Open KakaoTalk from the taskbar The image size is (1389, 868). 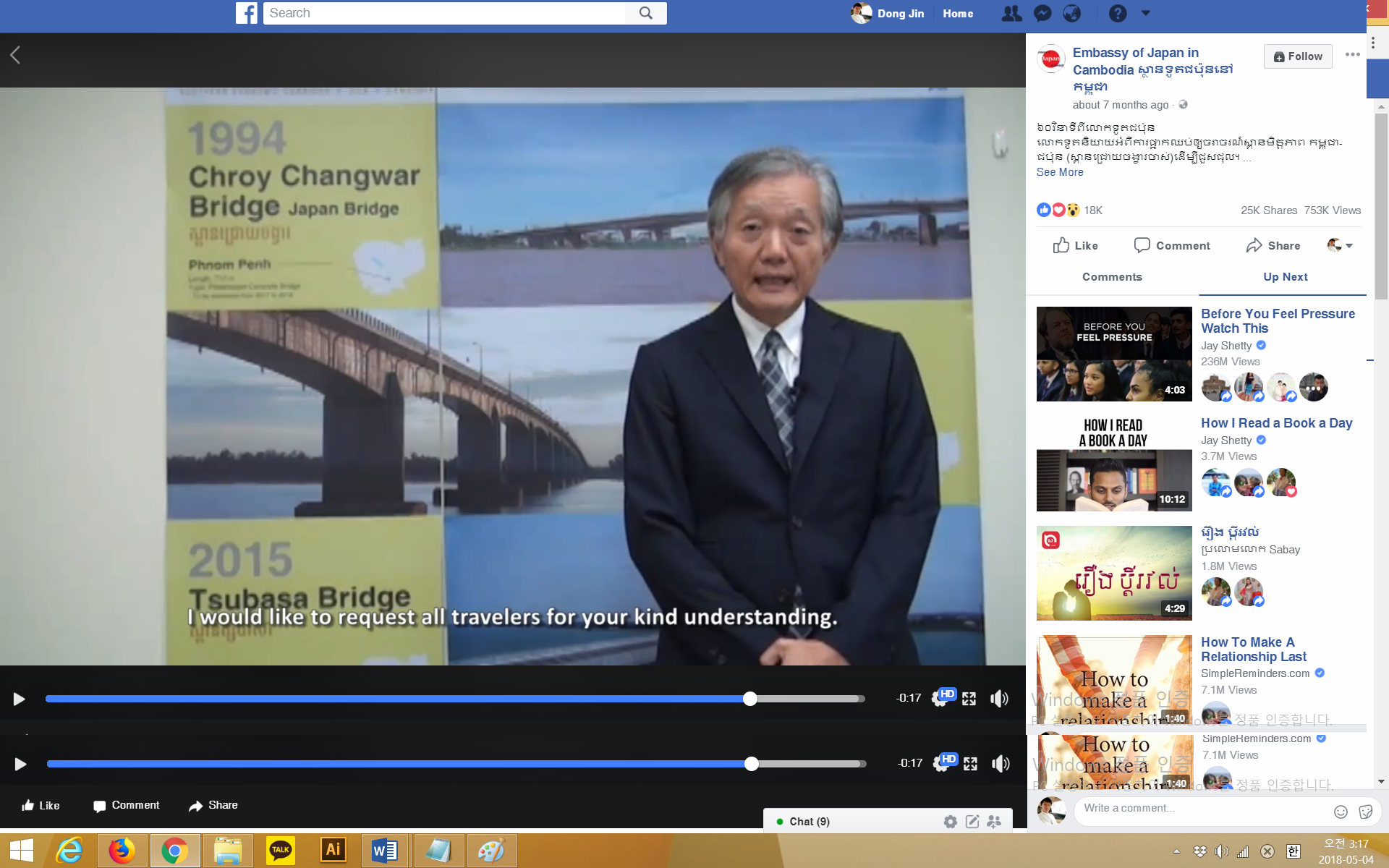(280, 851)
